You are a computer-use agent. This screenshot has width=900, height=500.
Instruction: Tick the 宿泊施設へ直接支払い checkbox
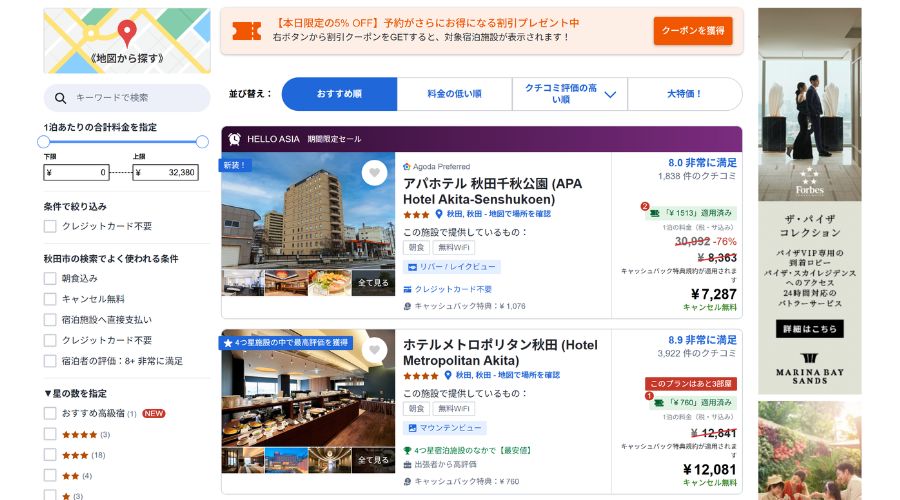[x=50, y=320]
